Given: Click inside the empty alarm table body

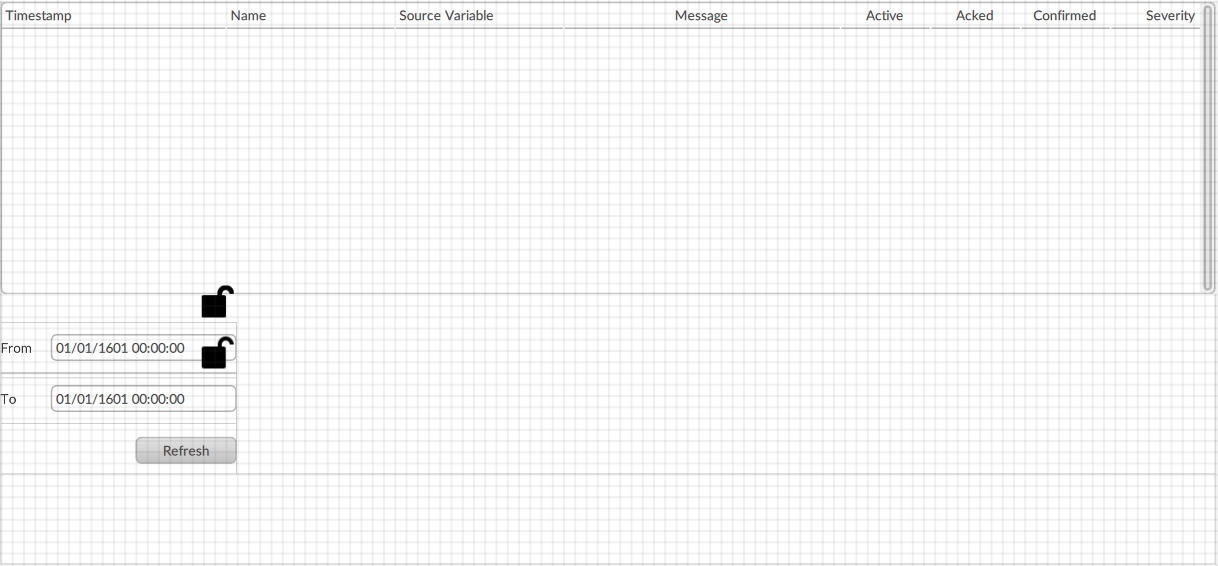Looking at the screenshot, I should coord(600,160).
